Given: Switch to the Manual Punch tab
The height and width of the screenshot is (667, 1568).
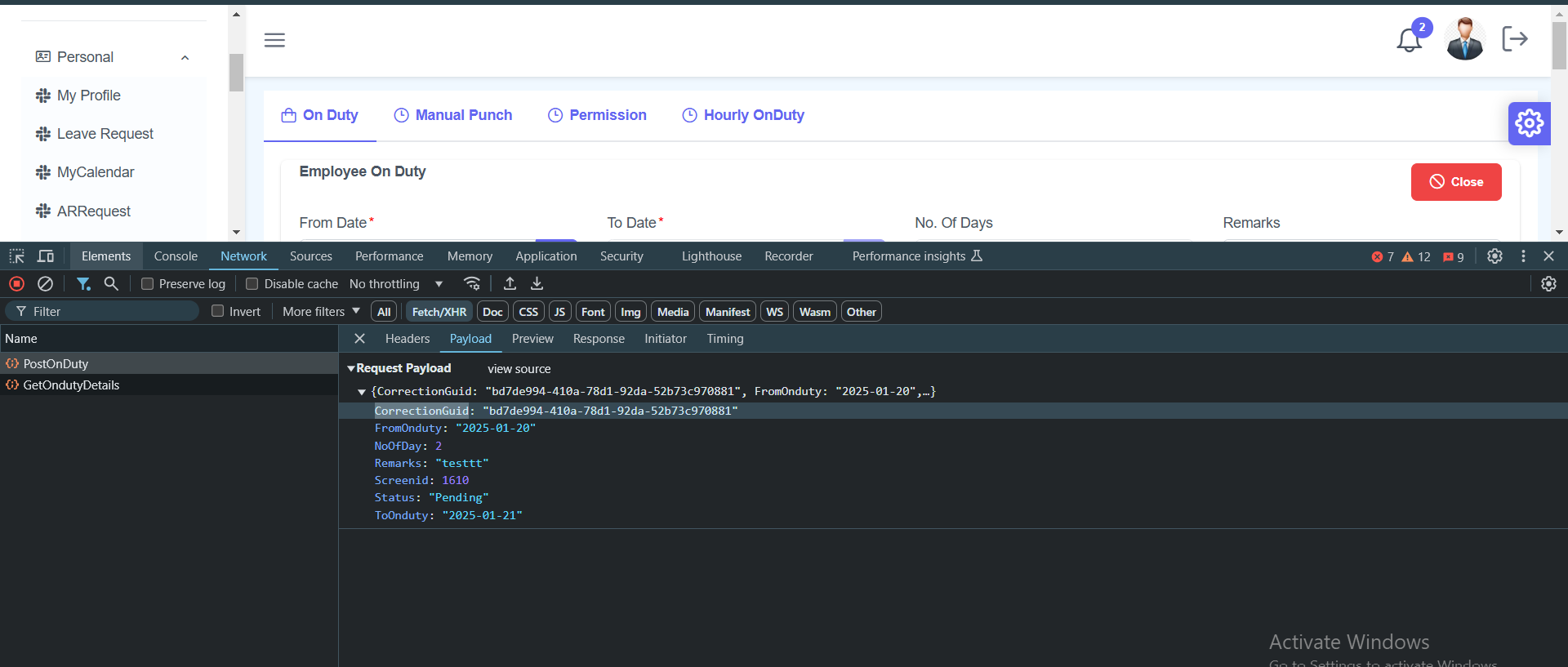Looking at the screenshot, I should [x=453, y=115].
